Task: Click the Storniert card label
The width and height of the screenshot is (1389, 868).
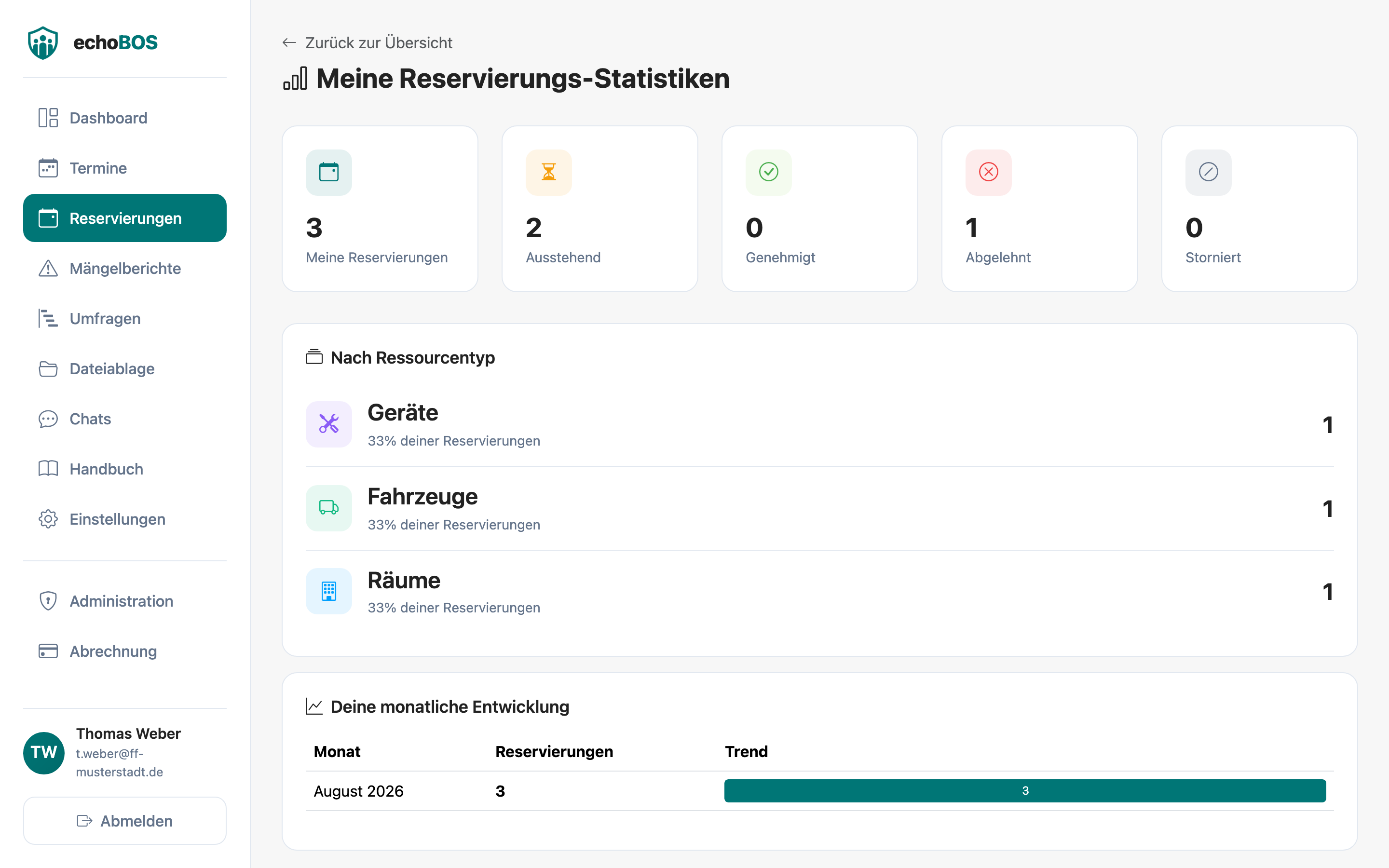Action: [1213, 257]
